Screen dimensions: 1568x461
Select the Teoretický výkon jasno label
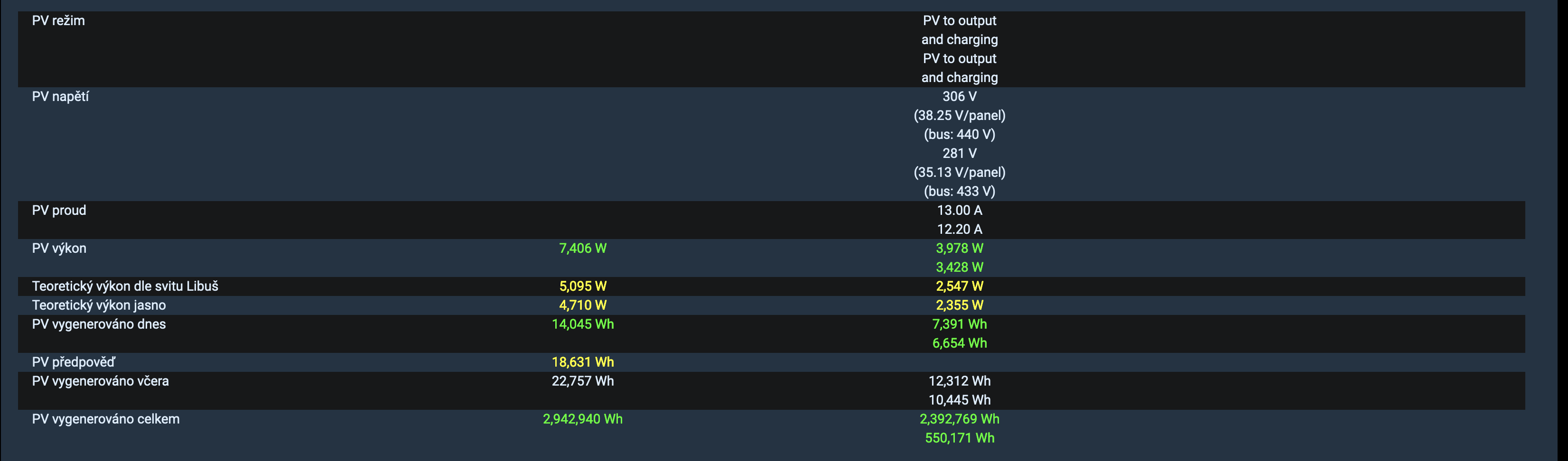[99, 305]
